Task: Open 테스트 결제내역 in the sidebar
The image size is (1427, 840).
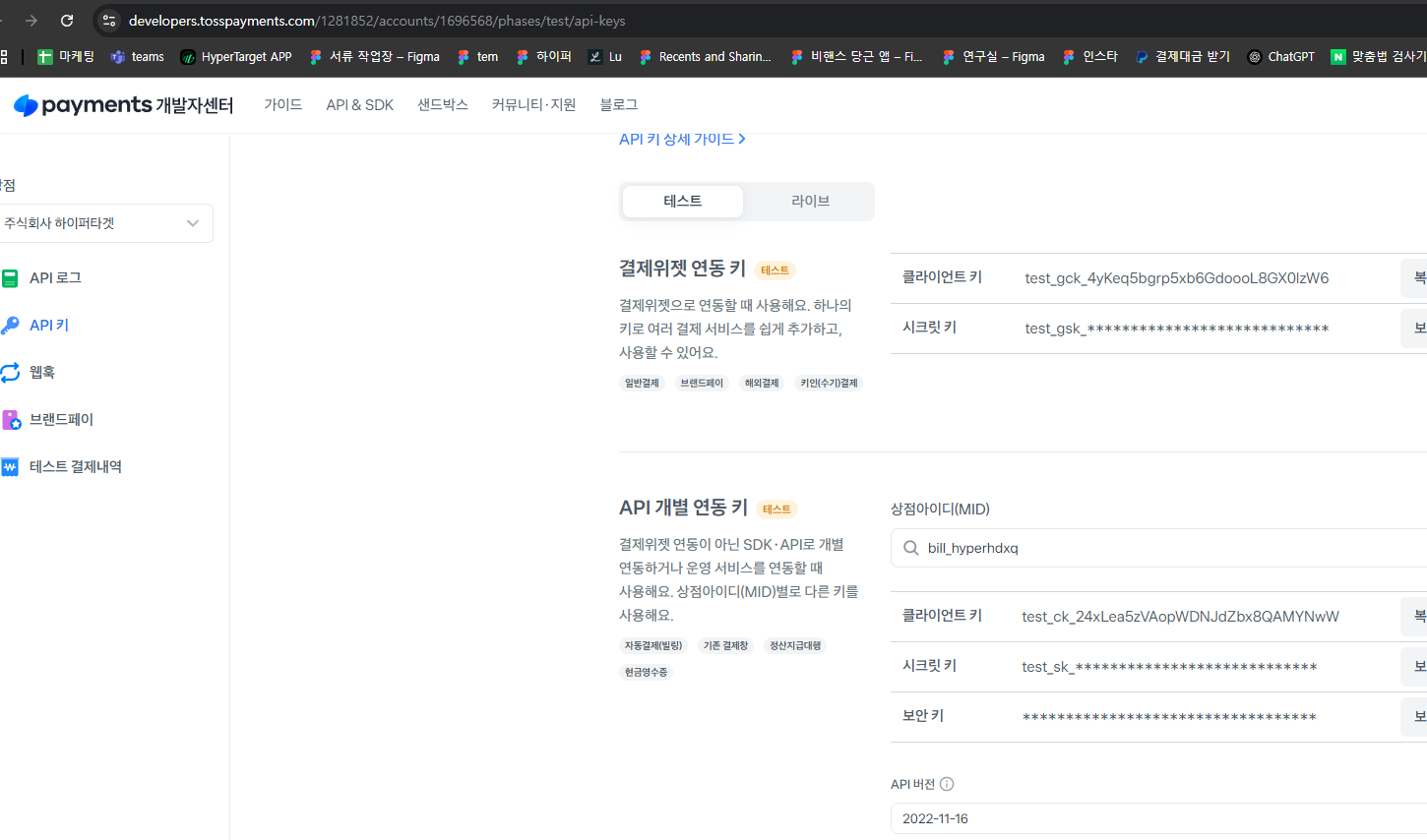Action: pyautogui.click(x=62, y=466)
